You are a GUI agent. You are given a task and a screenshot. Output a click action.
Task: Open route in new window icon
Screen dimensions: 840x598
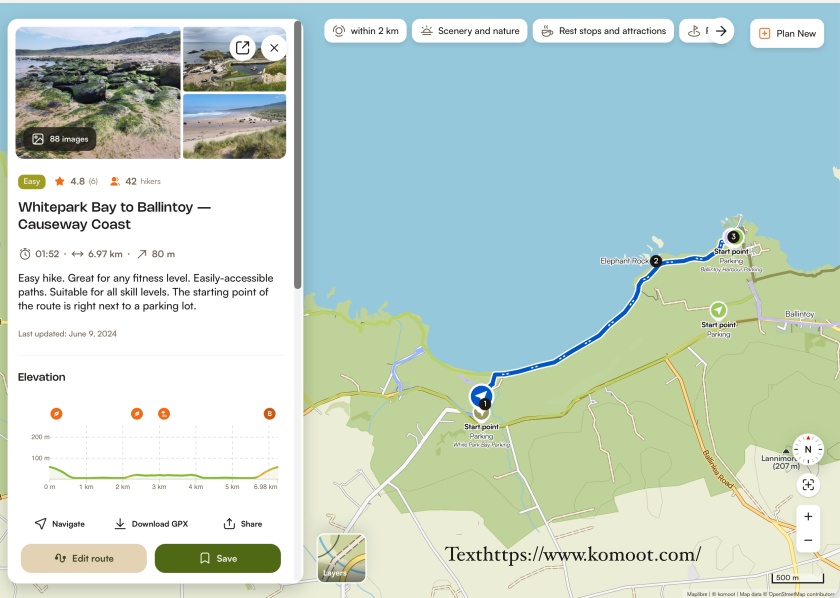tap(242, 47)
